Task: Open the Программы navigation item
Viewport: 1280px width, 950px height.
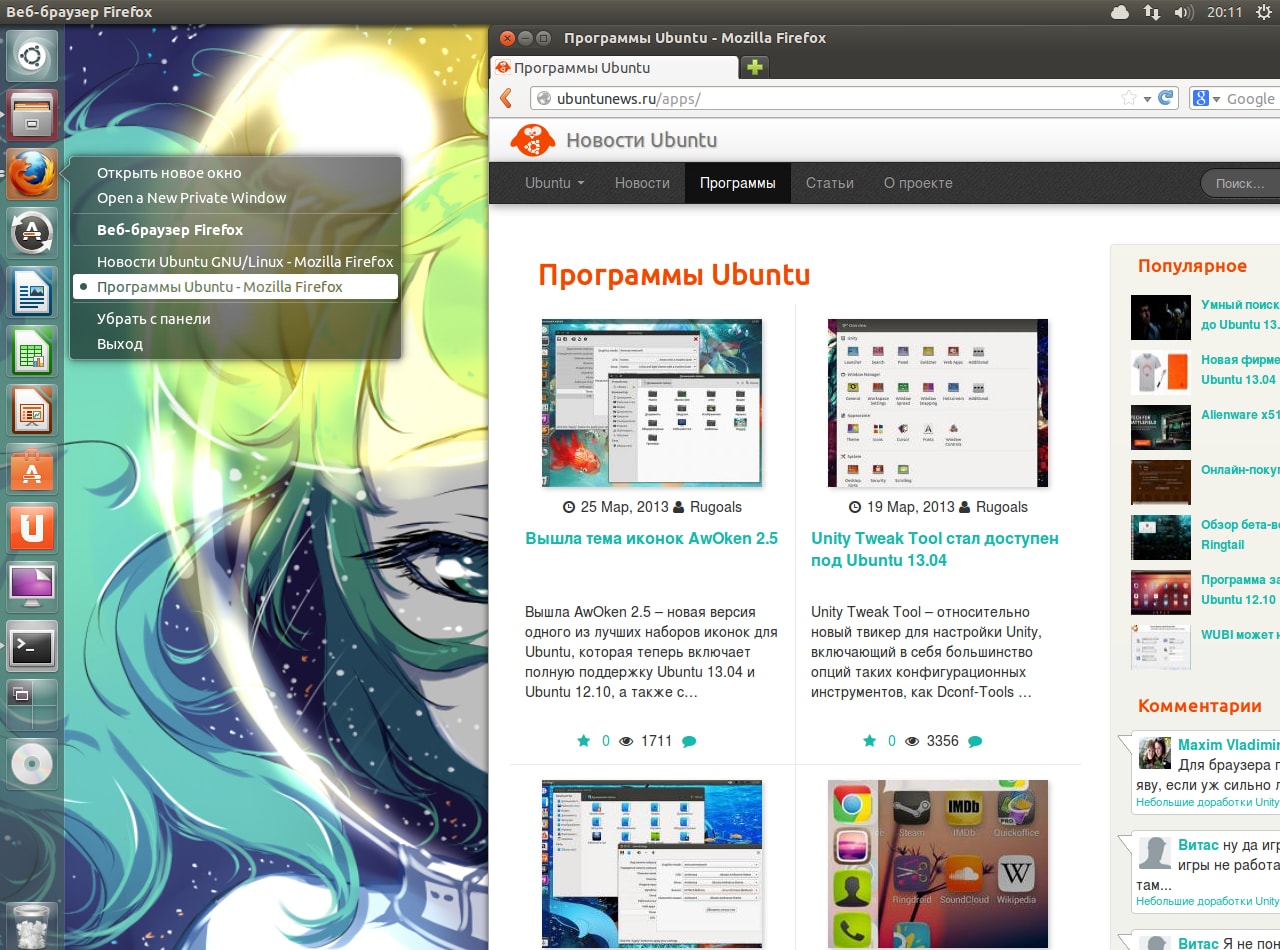Action: coord(738,183)
